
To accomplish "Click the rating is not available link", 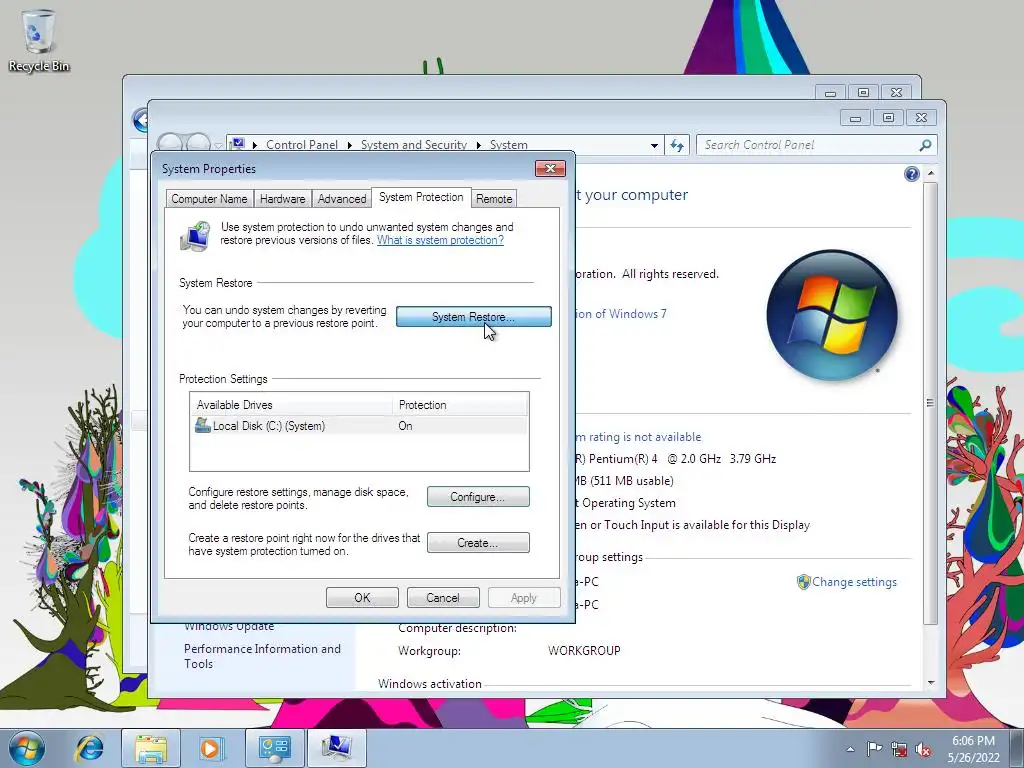I will 639,437.
